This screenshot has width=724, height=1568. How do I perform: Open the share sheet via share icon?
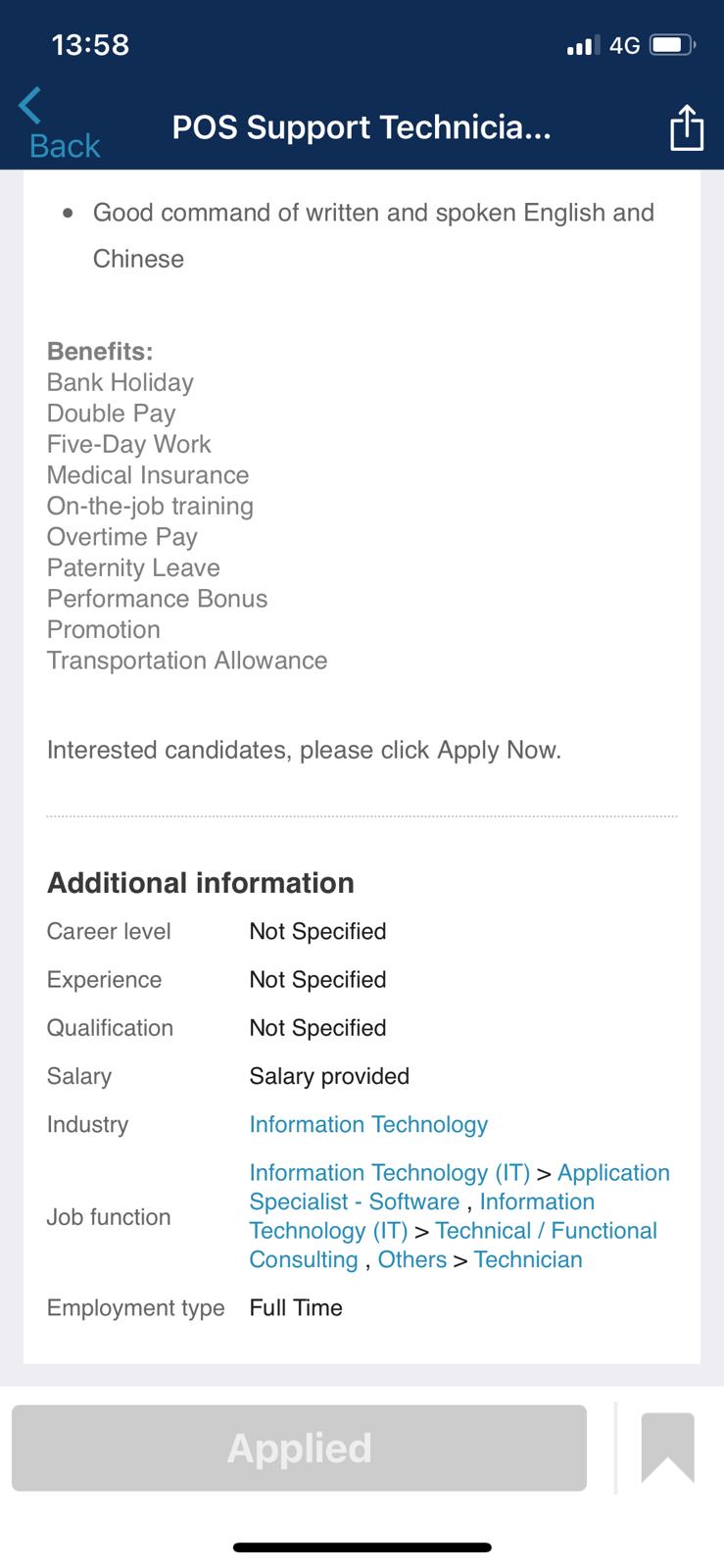coord(686,127)
